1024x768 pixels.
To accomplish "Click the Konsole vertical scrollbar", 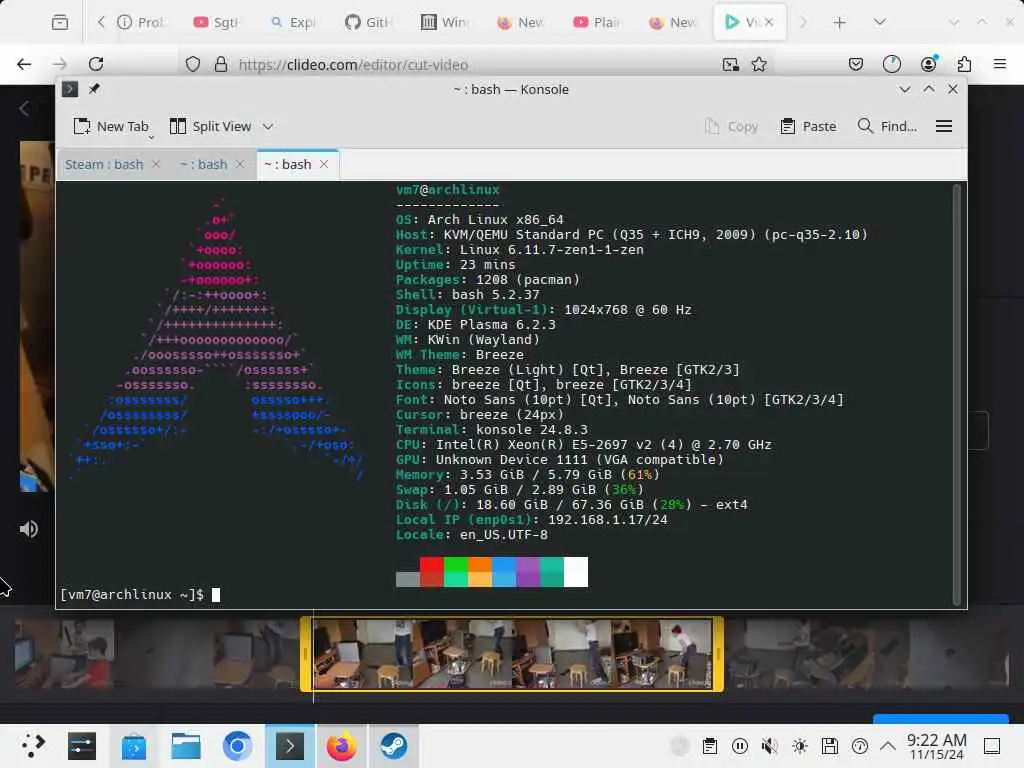I will pyautogui.click(x=957, y=394).
